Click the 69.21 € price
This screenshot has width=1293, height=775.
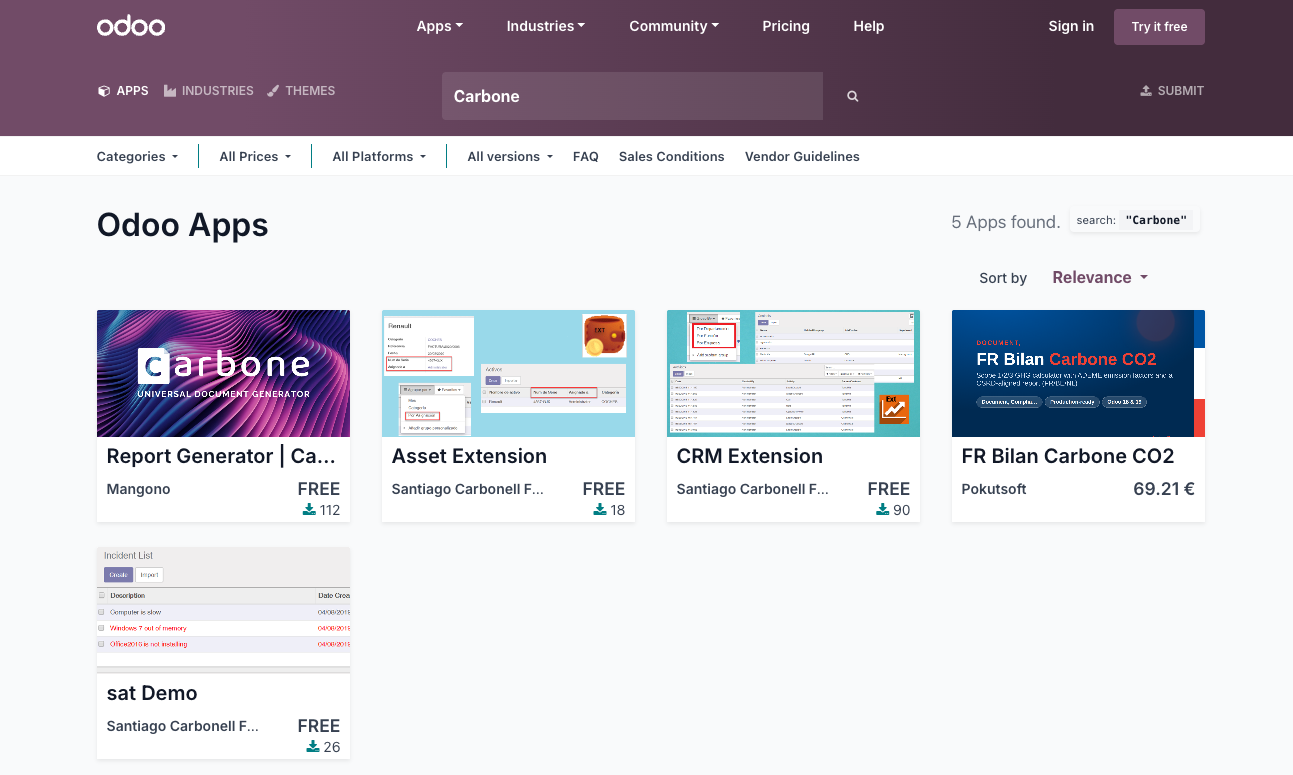[x=1164, y=489]
